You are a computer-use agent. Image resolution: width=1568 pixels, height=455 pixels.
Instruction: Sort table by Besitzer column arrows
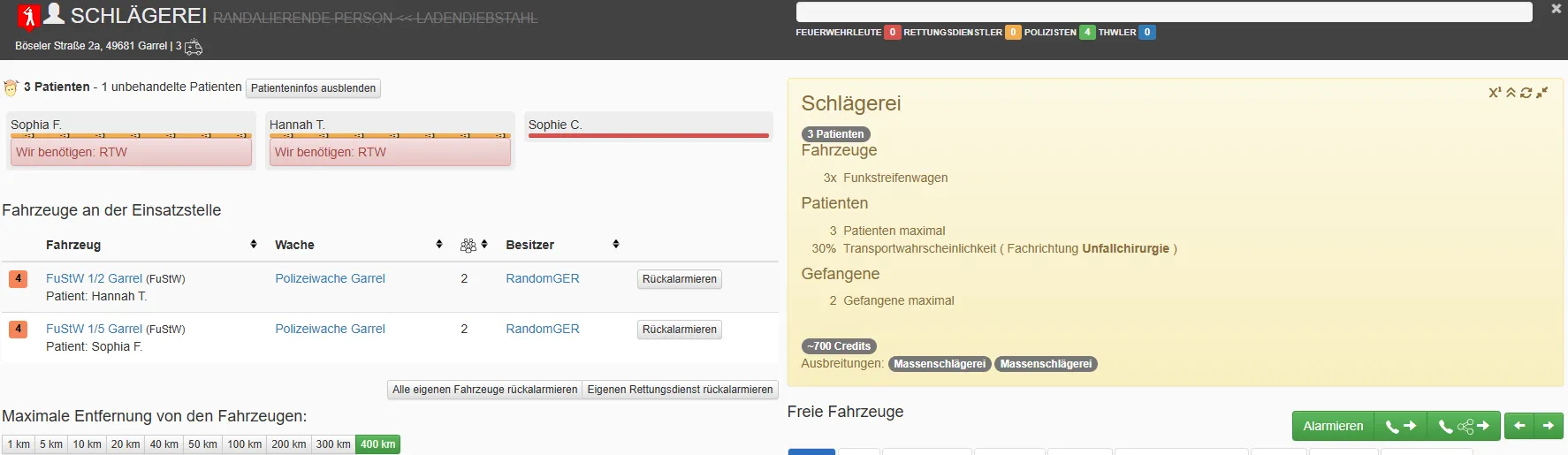coord(616,245)
